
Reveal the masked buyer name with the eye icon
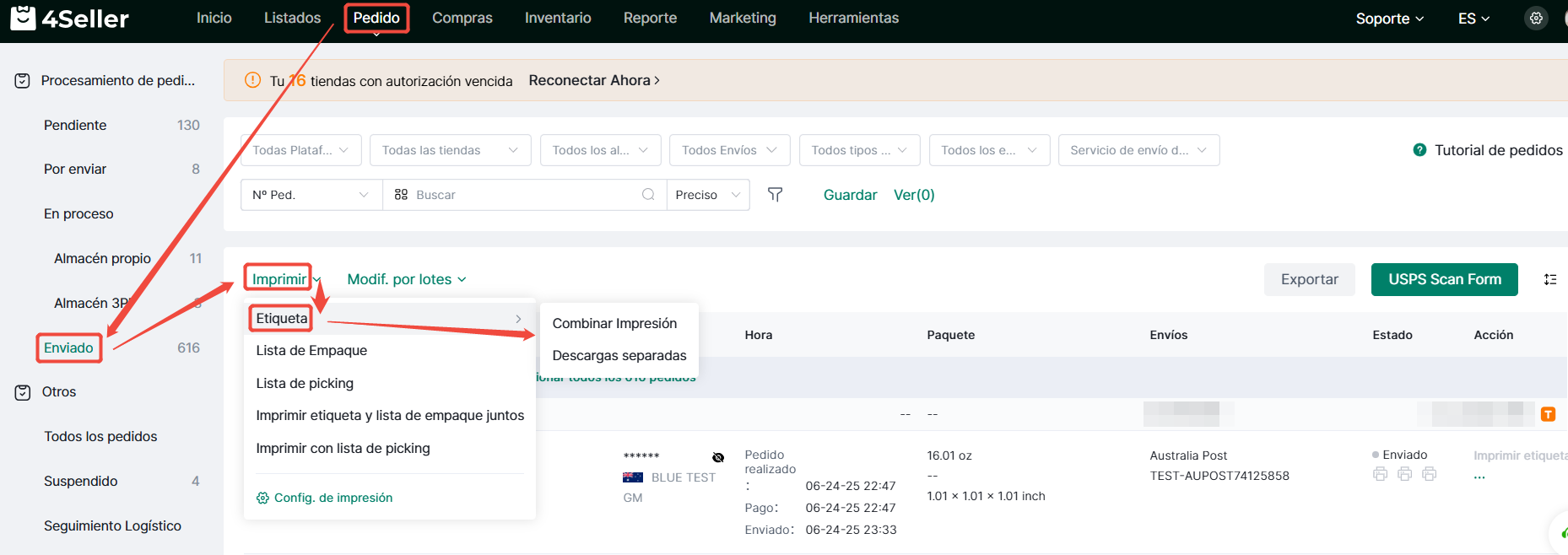click(718, 457)
